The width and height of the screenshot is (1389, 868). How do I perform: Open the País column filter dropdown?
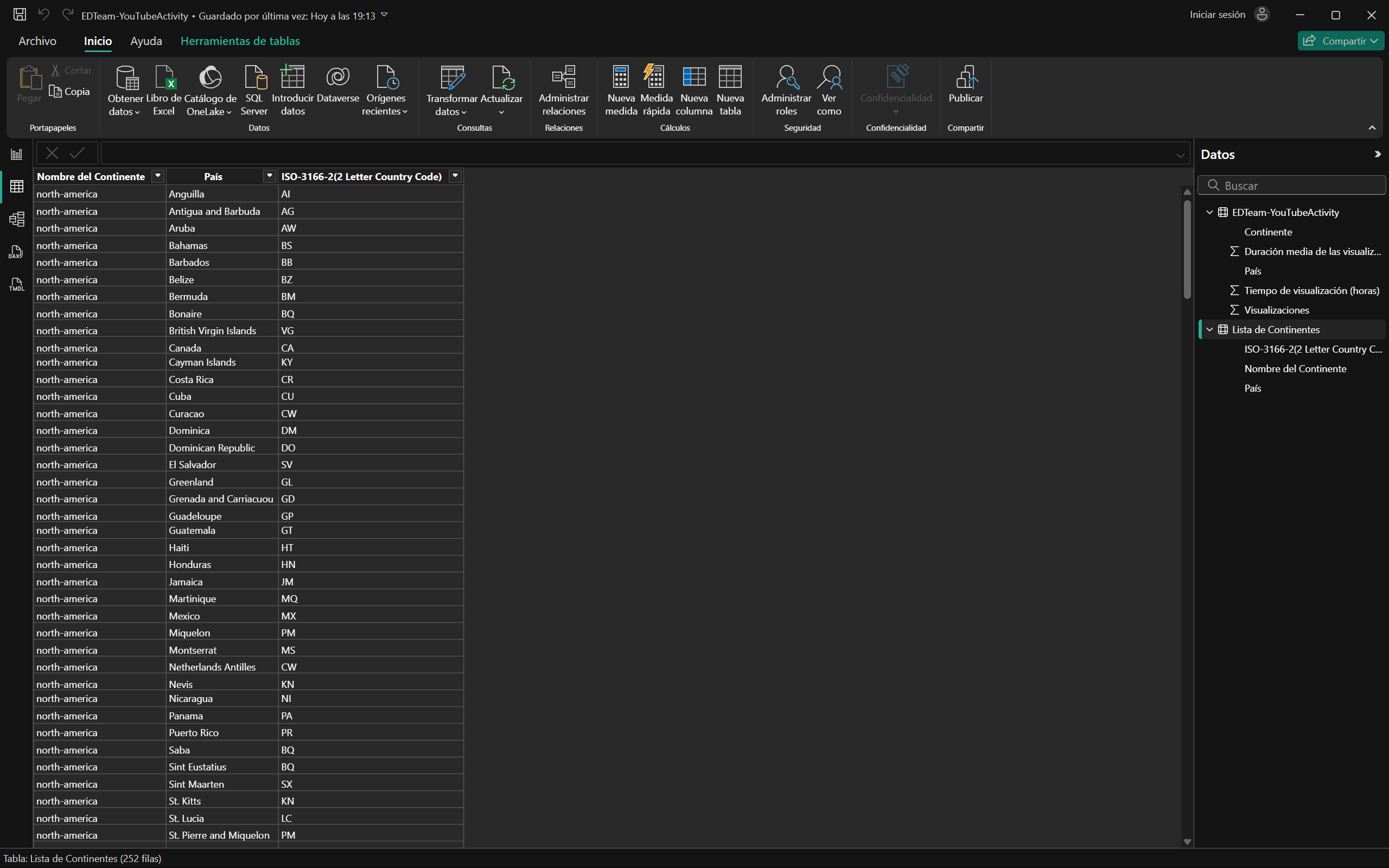point(269,176)
